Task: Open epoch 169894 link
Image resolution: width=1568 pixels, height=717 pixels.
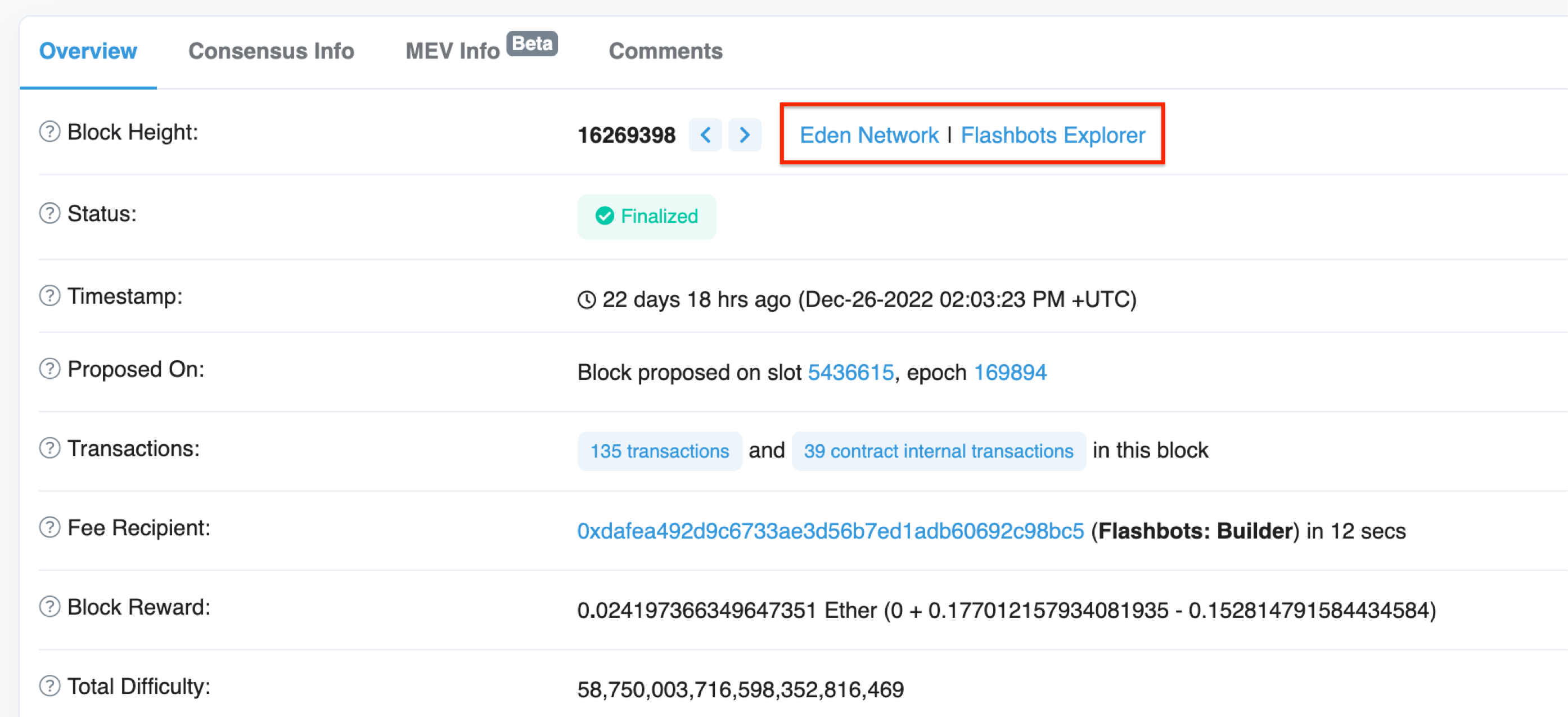Action: click(x=1010, y=372)
